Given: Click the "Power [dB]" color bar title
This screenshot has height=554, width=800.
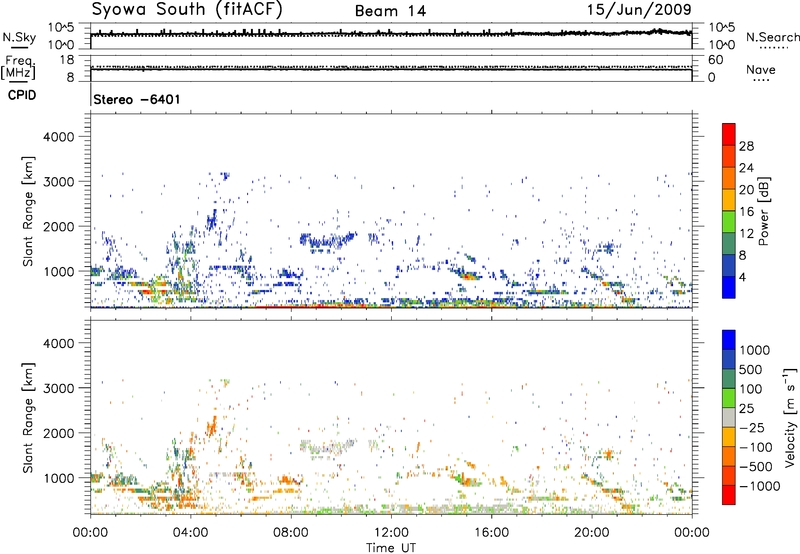Looking at the screenshot, I should tap(764, 211).
